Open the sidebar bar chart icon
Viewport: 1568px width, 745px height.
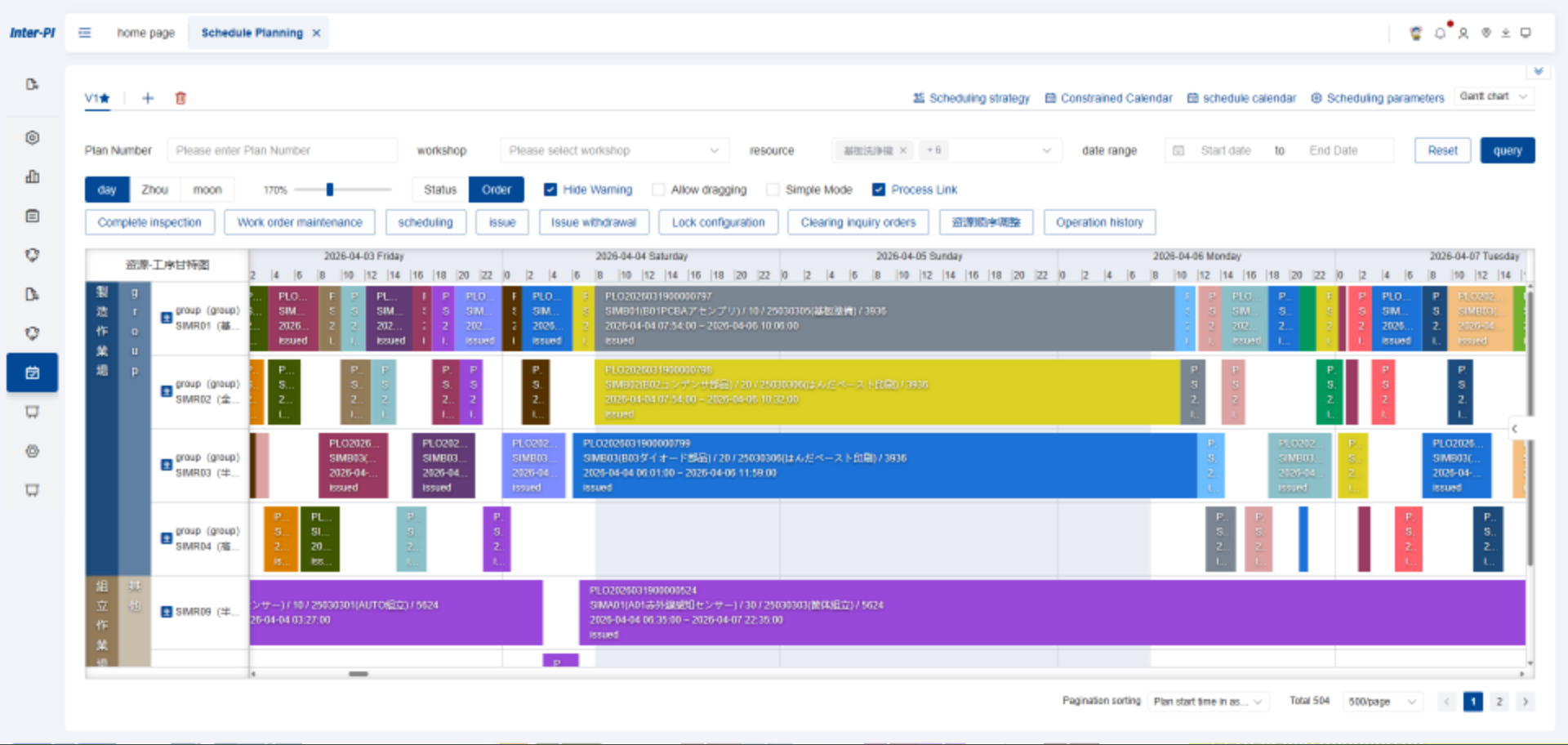(32, 176)
